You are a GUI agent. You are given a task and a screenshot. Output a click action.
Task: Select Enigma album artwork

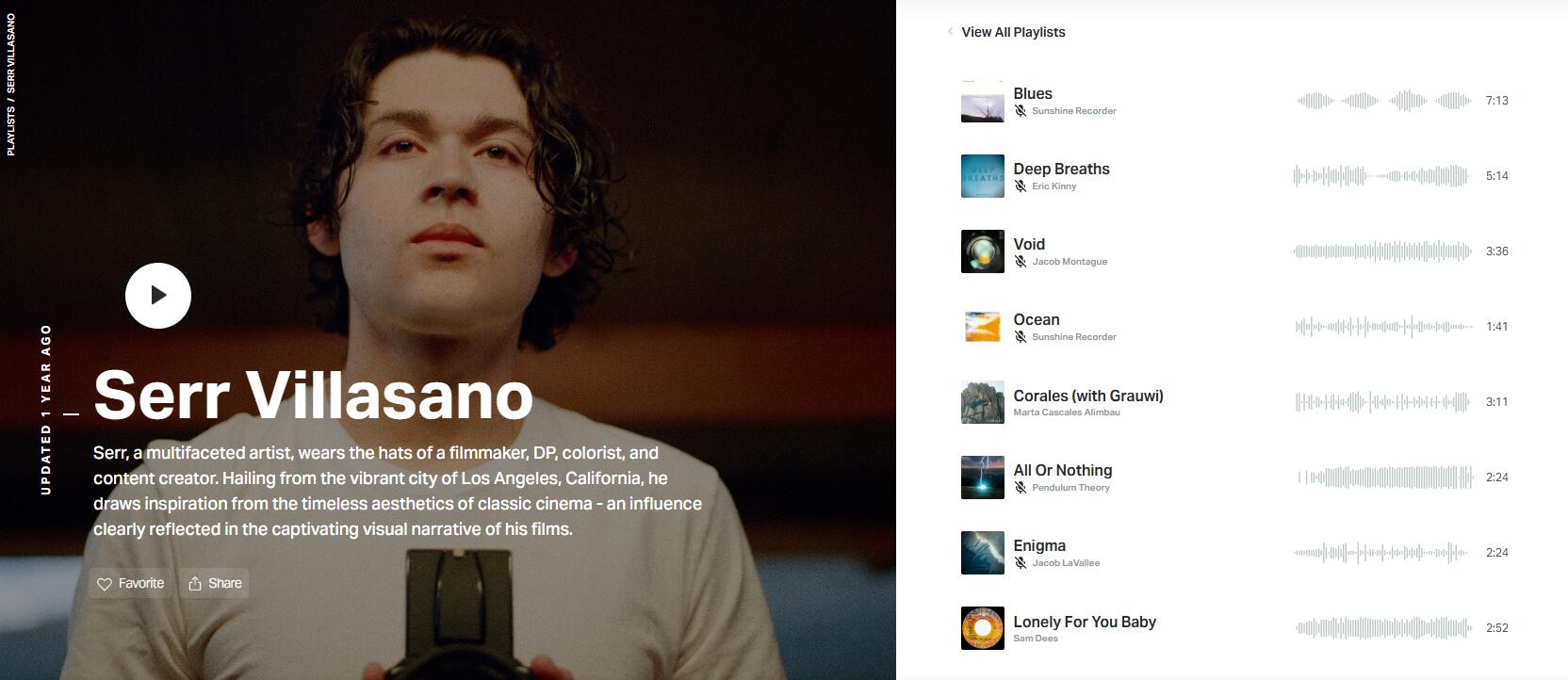[982, 553]
